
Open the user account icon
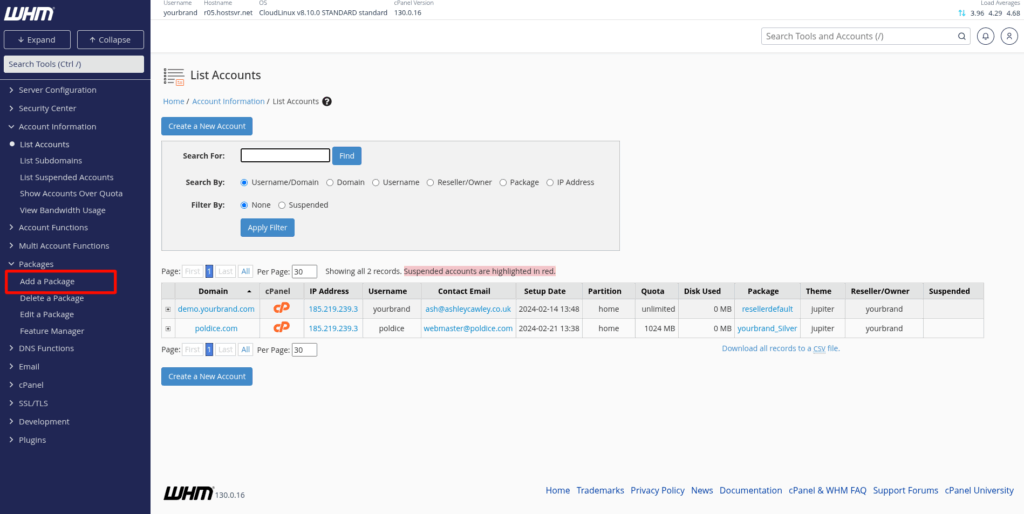(x=1006, y=36)
